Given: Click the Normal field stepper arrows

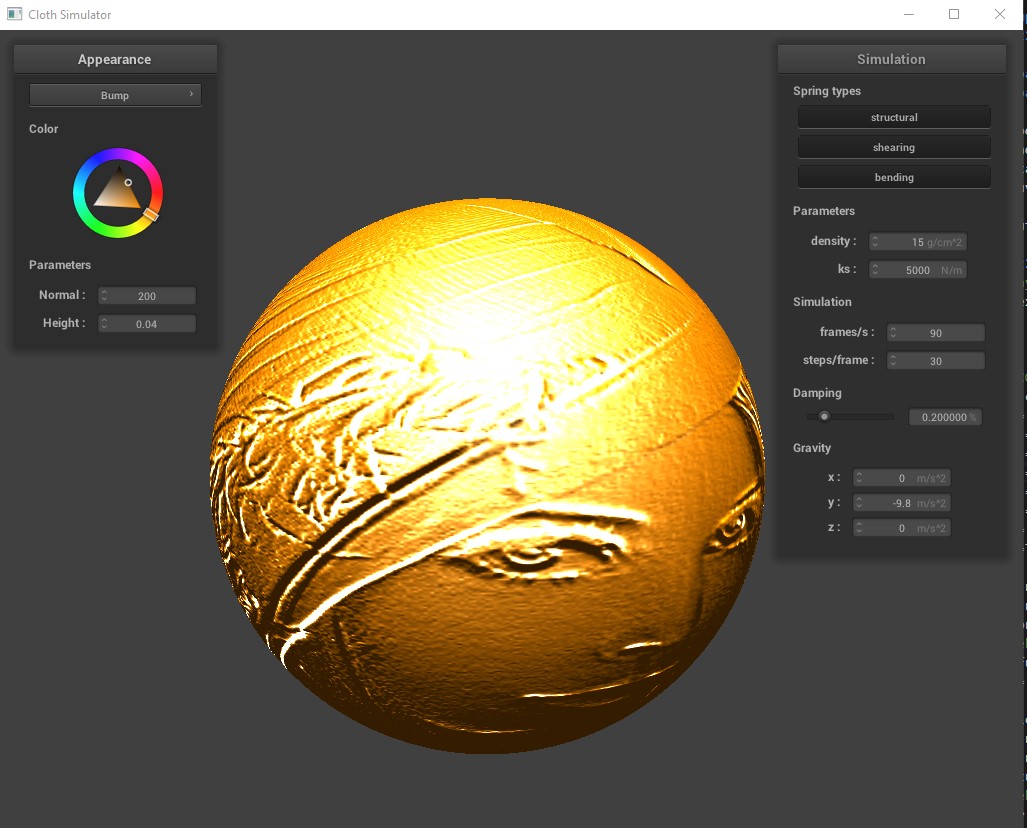Looking at the screenshot, I should pyautogui.click(x=104, y=296).
